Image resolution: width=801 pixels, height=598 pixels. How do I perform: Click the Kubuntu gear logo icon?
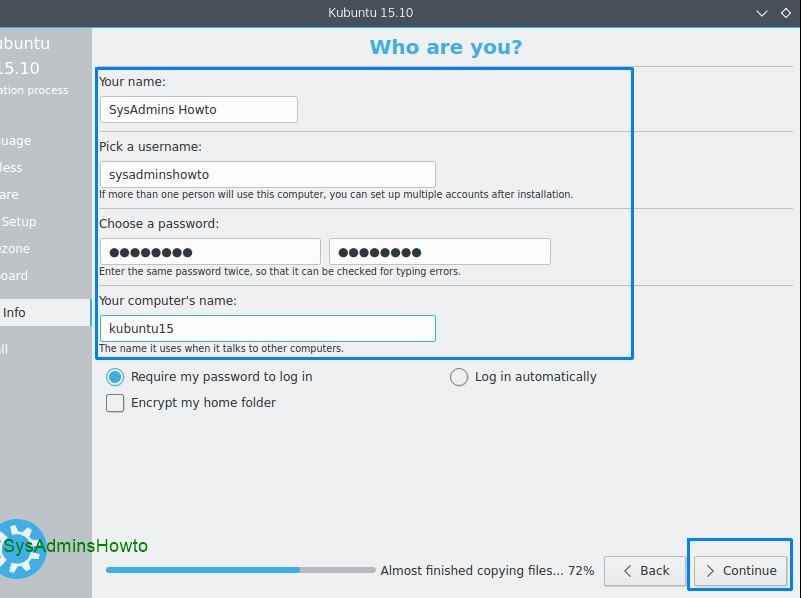[20, 547]
